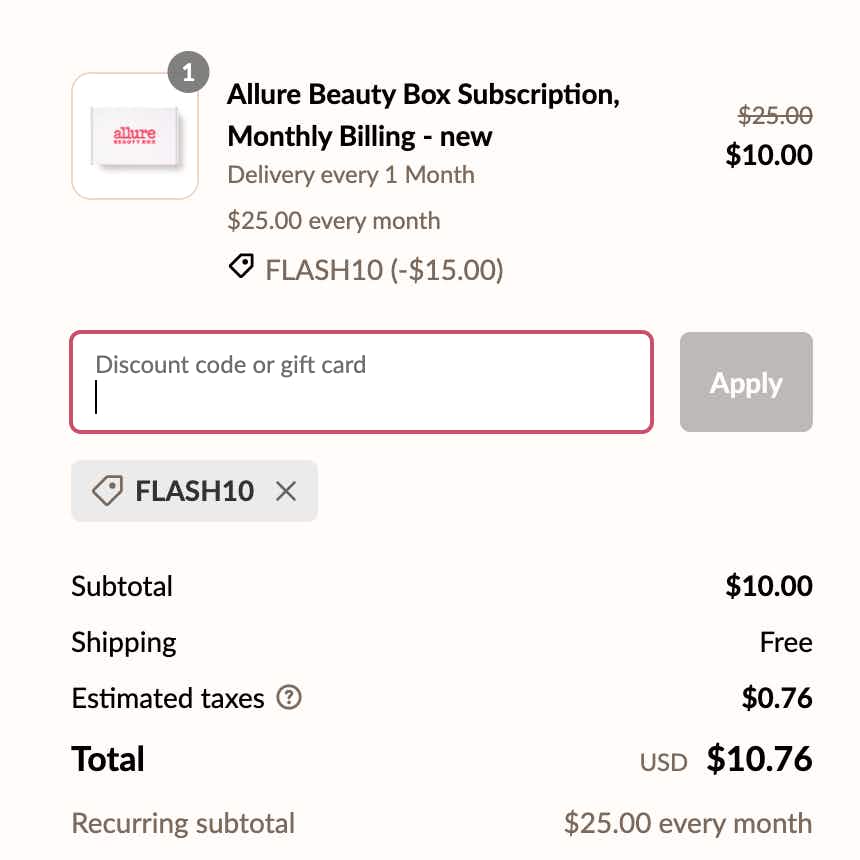
Task: Click the tag icon in FLASH10 chip
Action: 107,491
